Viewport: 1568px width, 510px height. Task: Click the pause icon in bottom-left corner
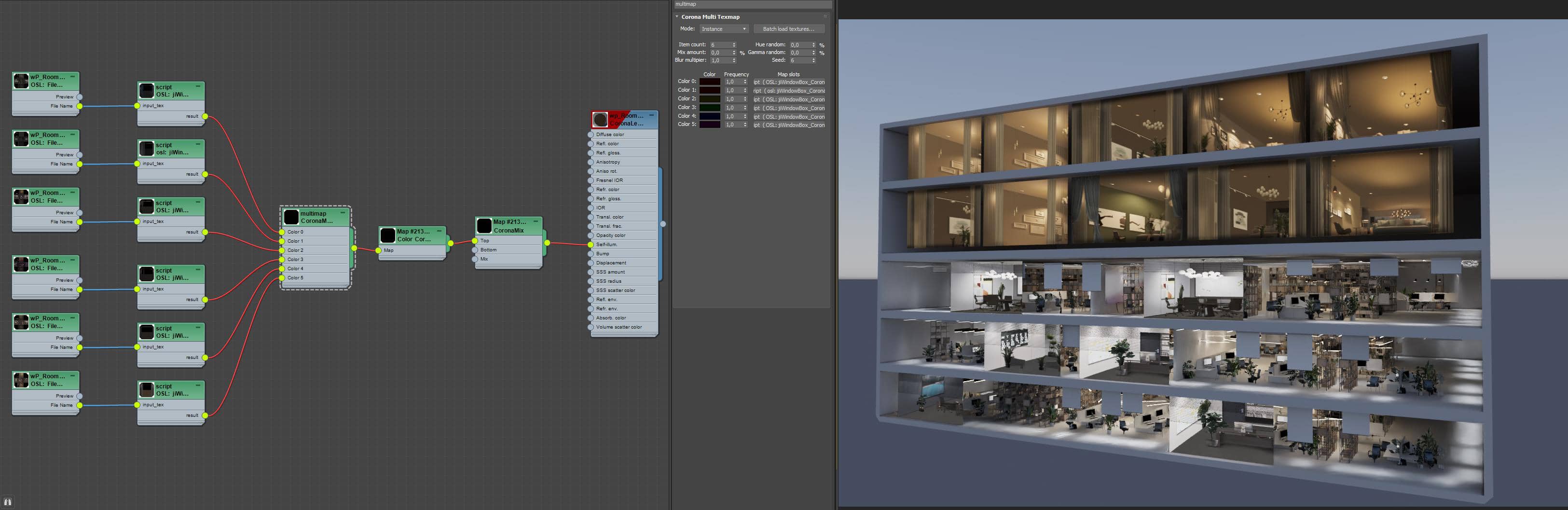pos(8,502)
